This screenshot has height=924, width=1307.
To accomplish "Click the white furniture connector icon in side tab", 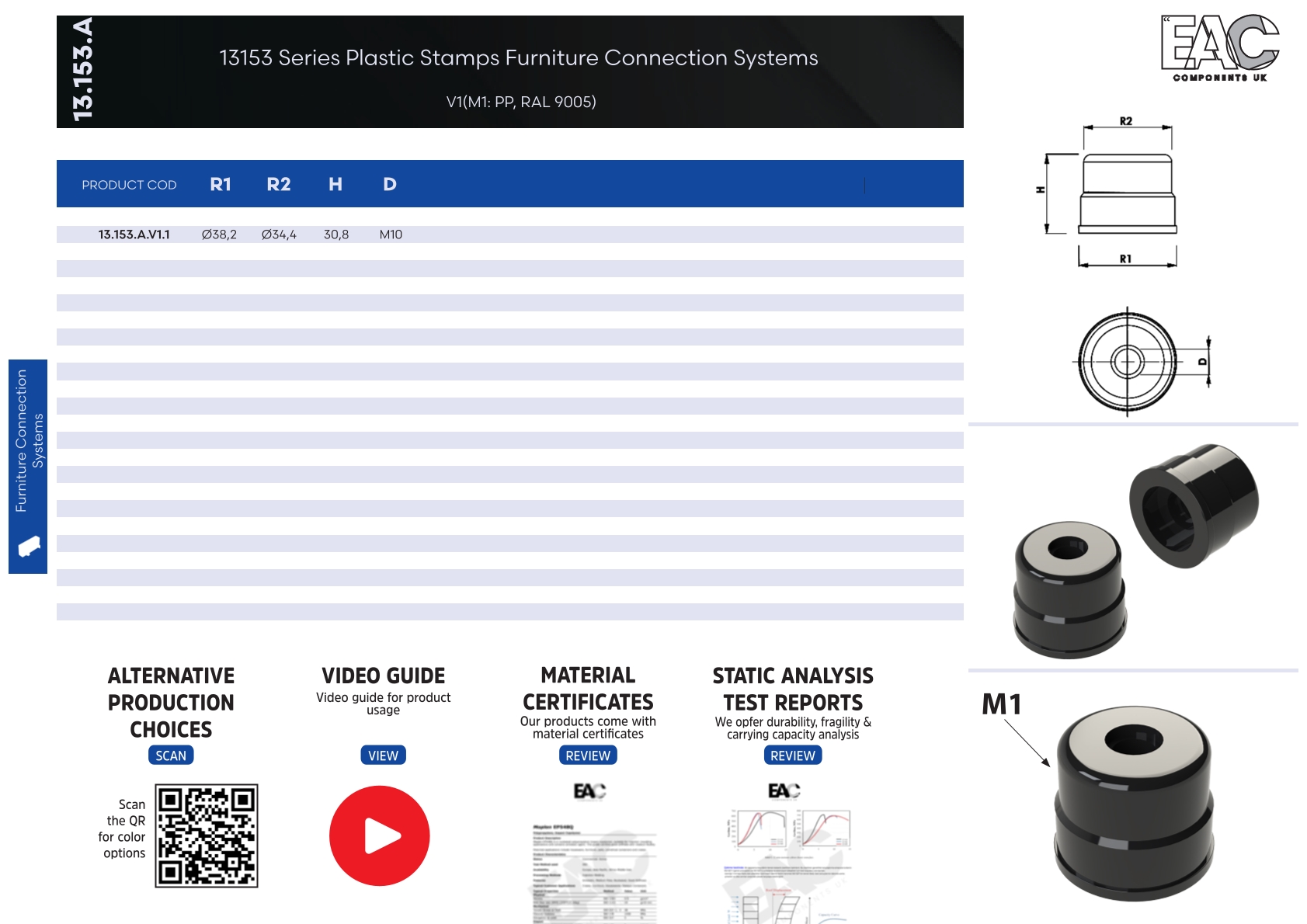I will [x=29, y=546].
